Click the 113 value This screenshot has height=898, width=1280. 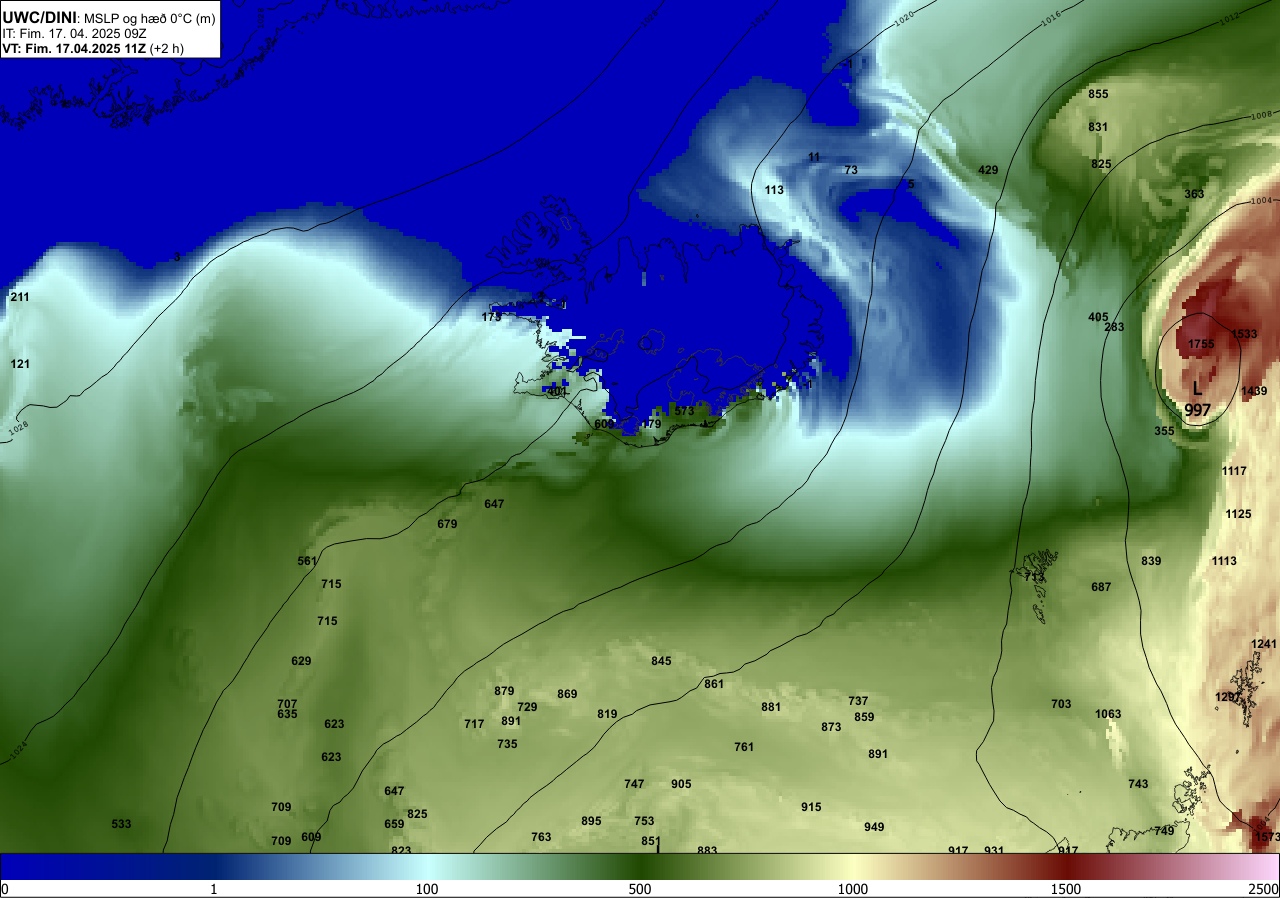[774, 190]
